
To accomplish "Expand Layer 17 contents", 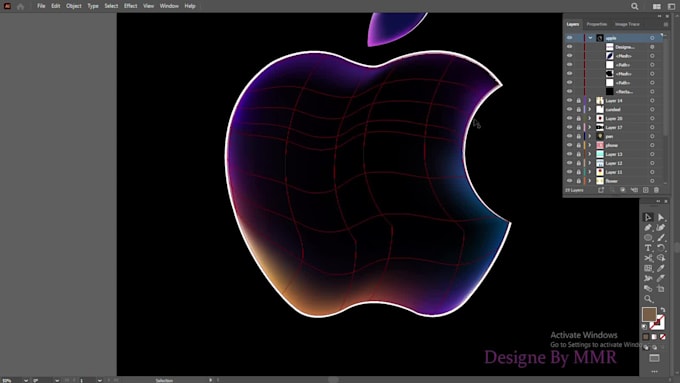I will pyautogui.click(x=590, y=127).
